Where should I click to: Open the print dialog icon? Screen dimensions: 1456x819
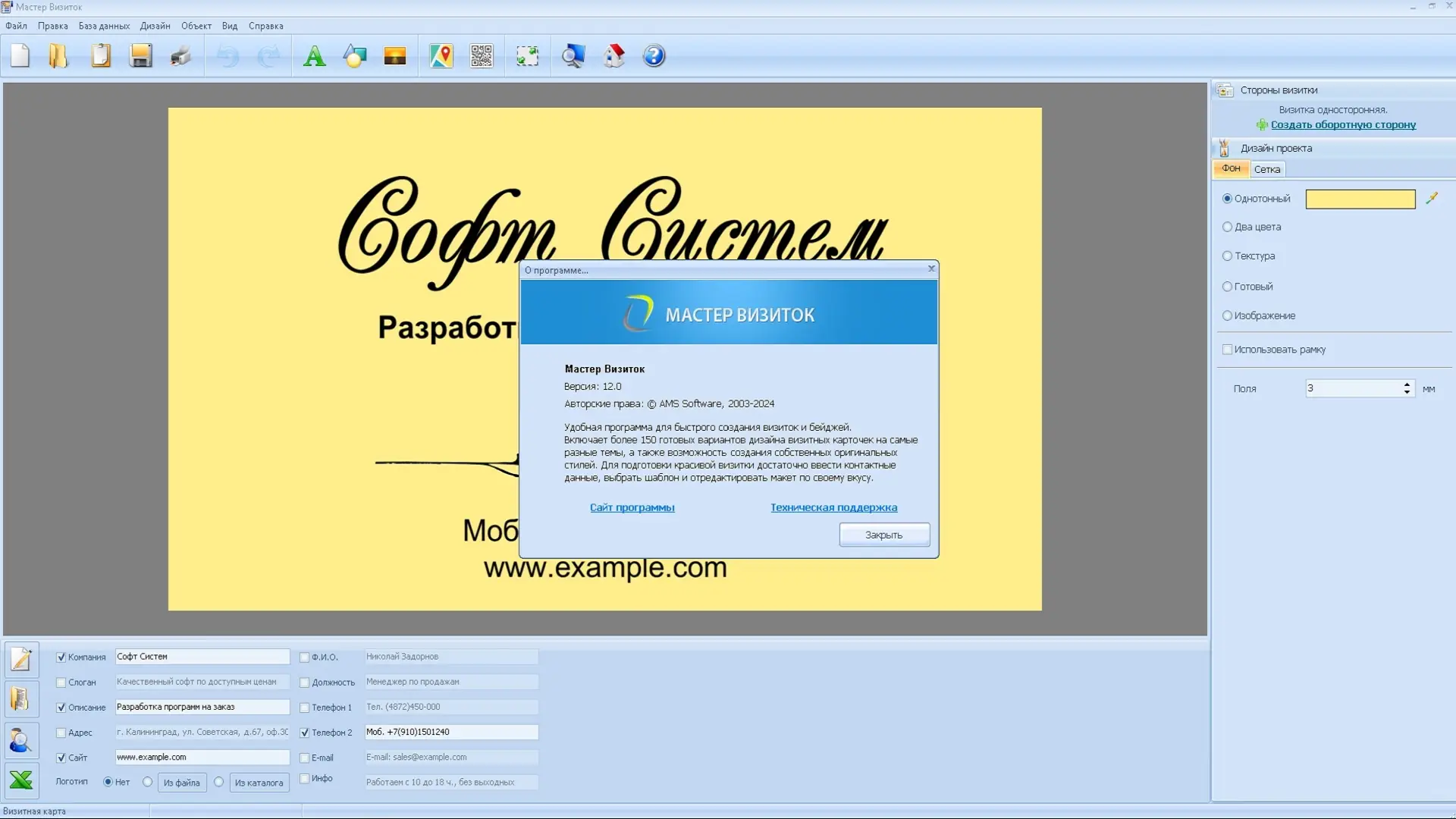(x=180, y=55)
